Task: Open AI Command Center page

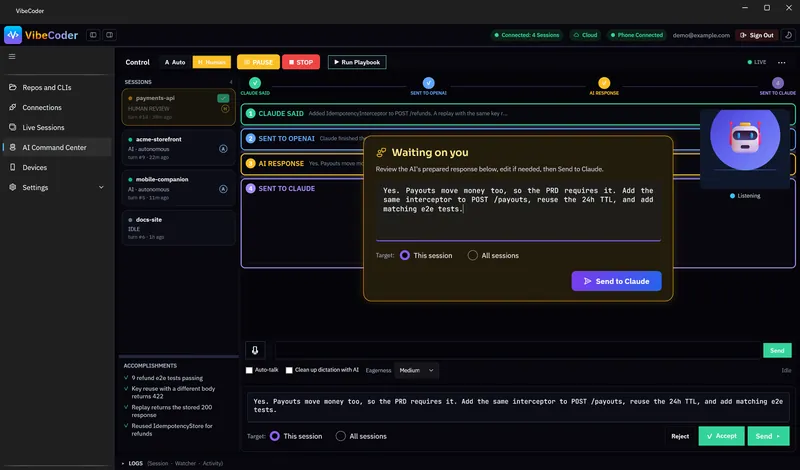Action: point(57,147)
